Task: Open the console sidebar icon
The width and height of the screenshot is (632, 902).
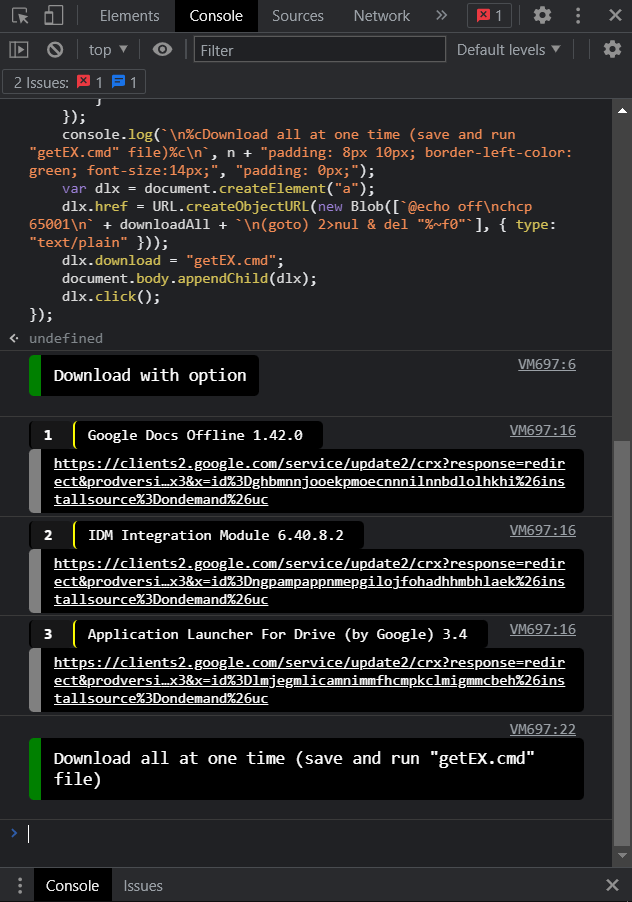Action: tap(19, 50)
